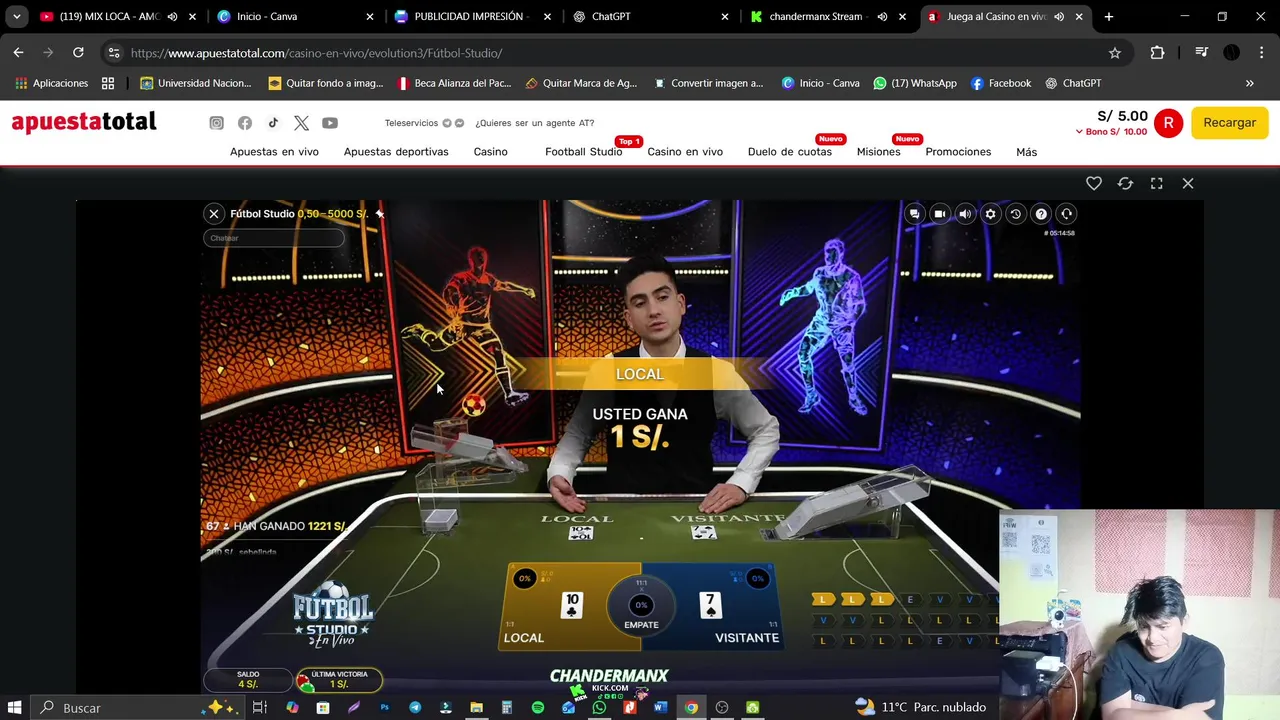1280x720 pixels.
Task: Bet on EMPATE circle
Action: 641,607
